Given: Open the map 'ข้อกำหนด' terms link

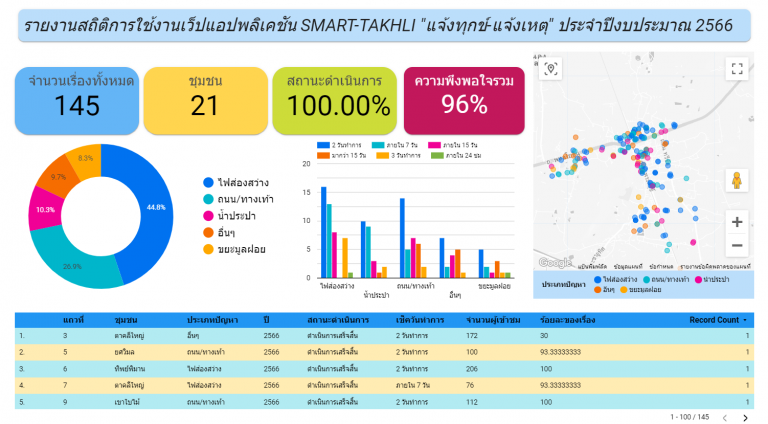Looking at the screenshot, I should (661, 266).
